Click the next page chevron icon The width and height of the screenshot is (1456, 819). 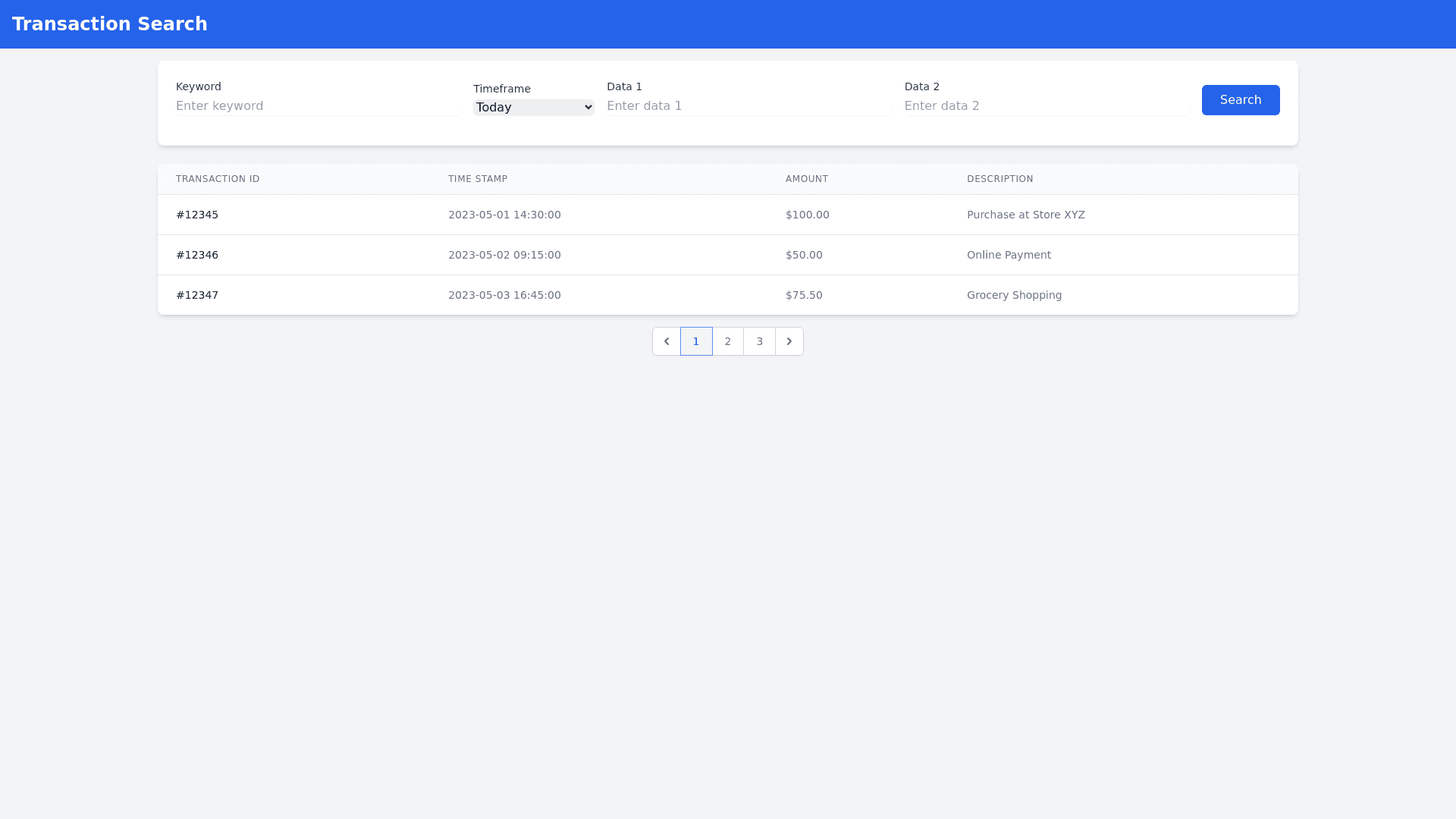789,341
